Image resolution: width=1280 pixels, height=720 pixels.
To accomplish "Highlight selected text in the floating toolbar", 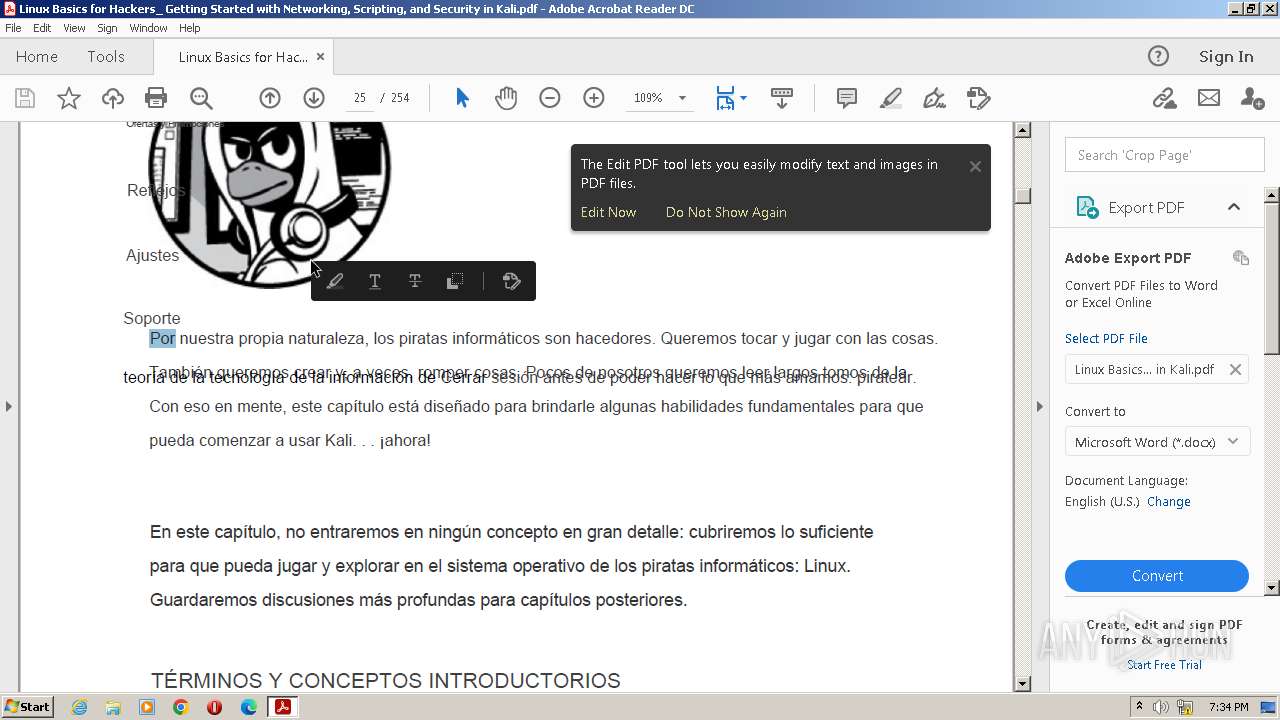I will 335,281.
